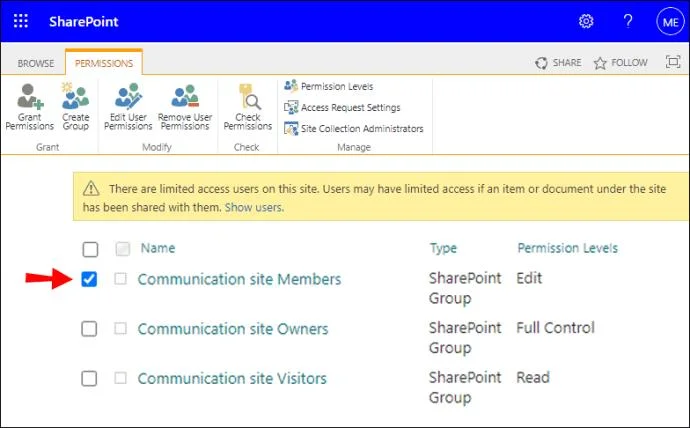Click the small gray box beside Communication site Members
690x428 pixels.
(x=121, y=278)
